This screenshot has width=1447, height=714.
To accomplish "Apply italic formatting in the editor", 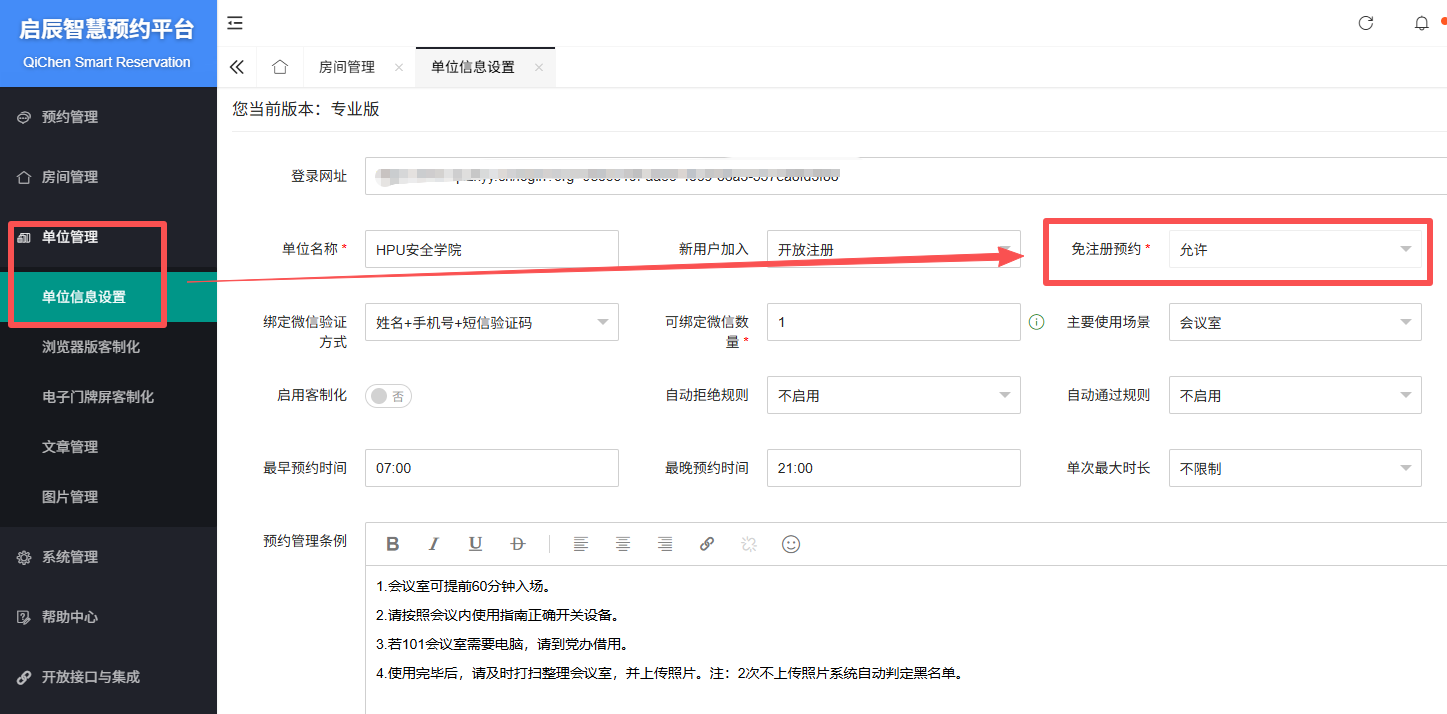I will pos(434,544).
